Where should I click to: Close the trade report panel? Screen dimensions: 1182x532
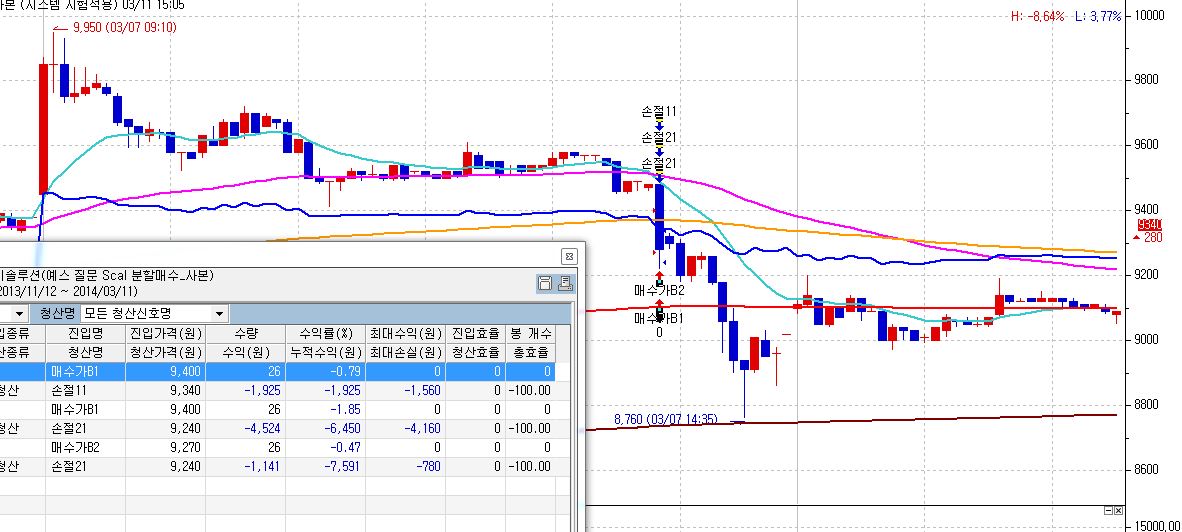[x=570, y=256]
